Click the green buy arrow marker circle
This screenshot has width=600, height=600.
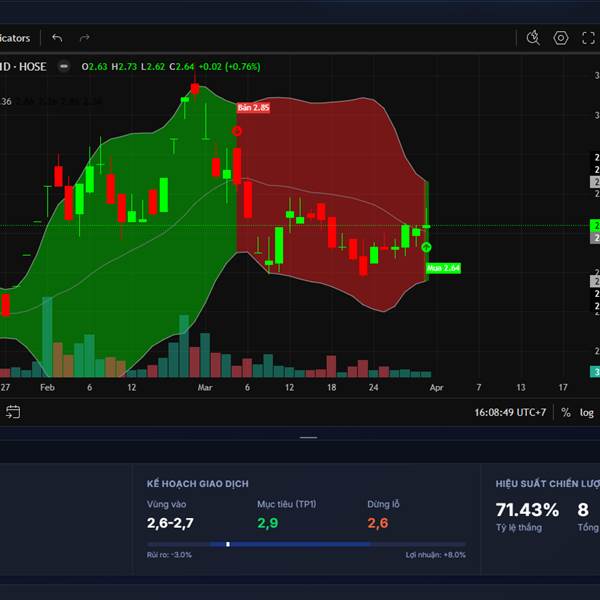(427, 247)
